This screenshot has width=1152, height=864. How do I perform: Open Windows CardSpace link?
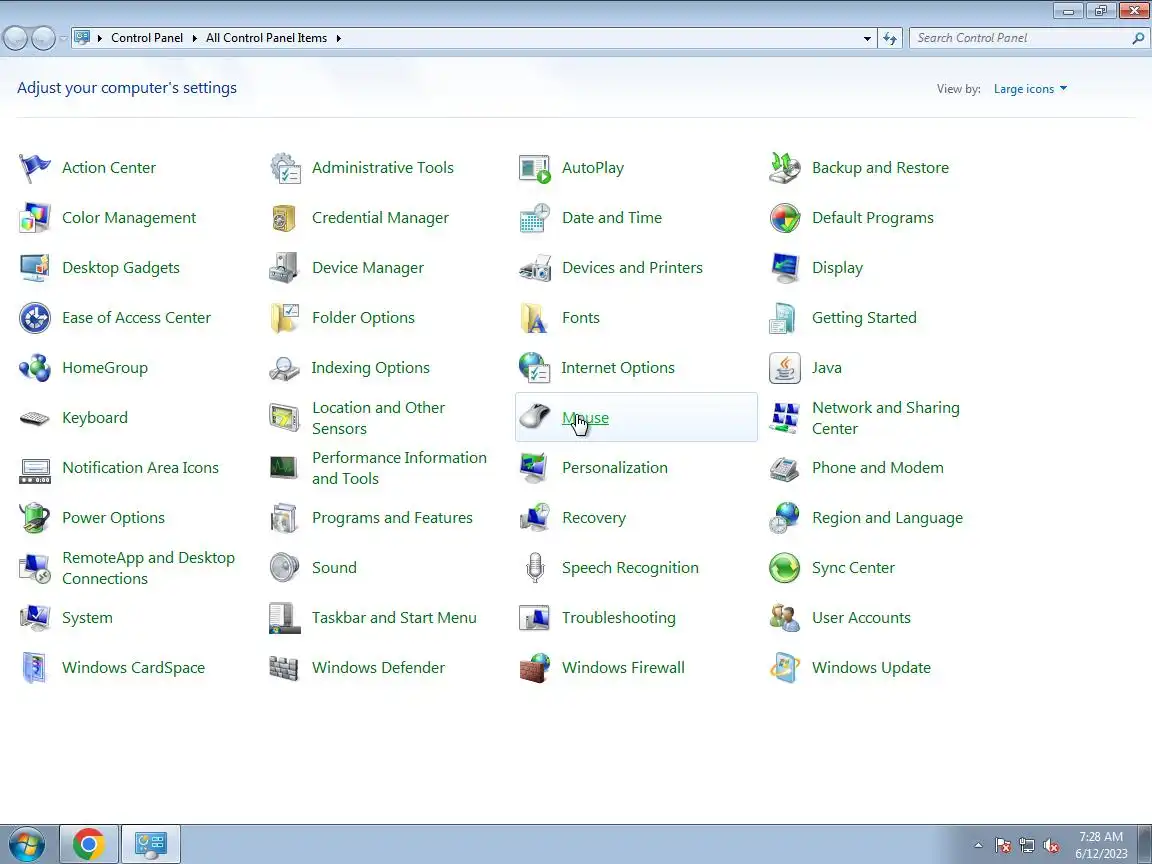pos(134,668)
